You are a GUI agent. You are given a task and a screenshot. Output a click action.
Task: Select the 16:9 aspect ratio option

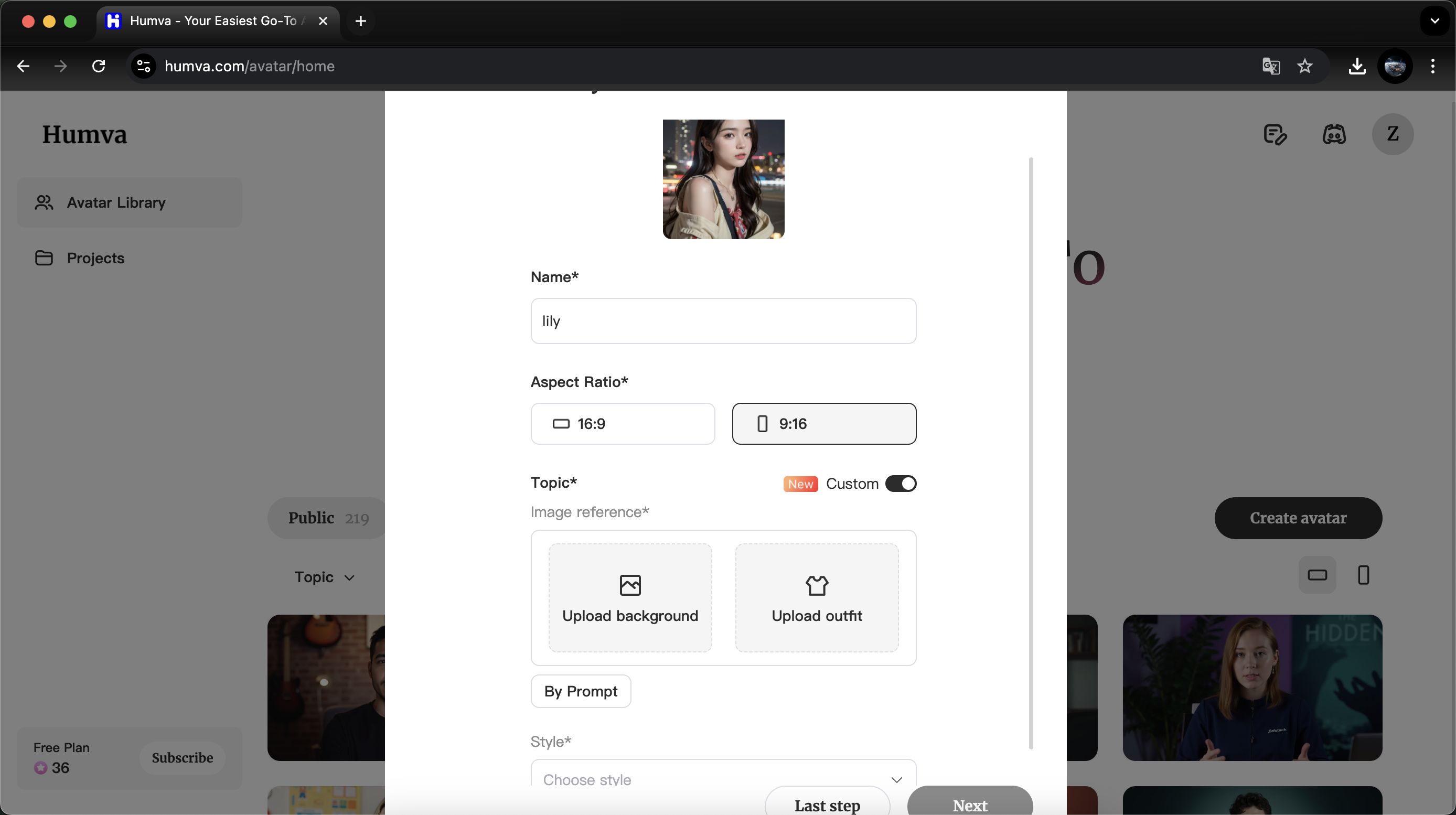click(622, 424)
